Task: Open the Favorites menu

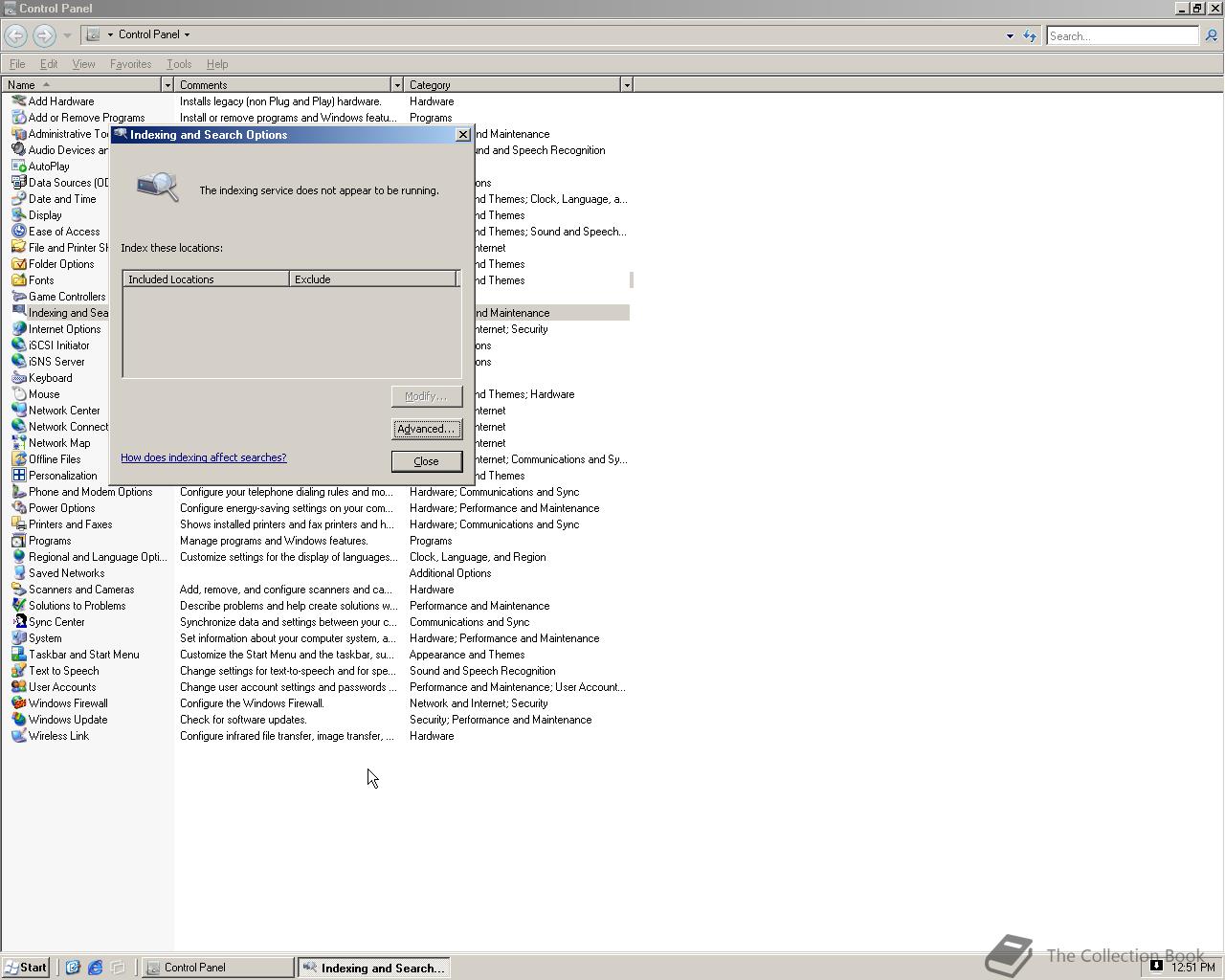Action: (x=130, y=64)
